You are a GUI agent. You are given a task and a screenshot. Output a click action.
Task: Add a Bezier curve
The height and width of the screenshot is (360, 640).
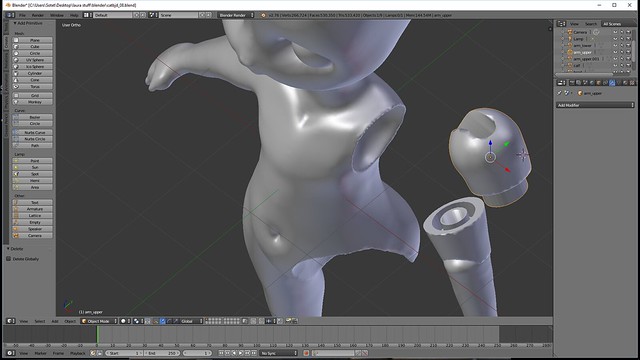tap(32, 117)
